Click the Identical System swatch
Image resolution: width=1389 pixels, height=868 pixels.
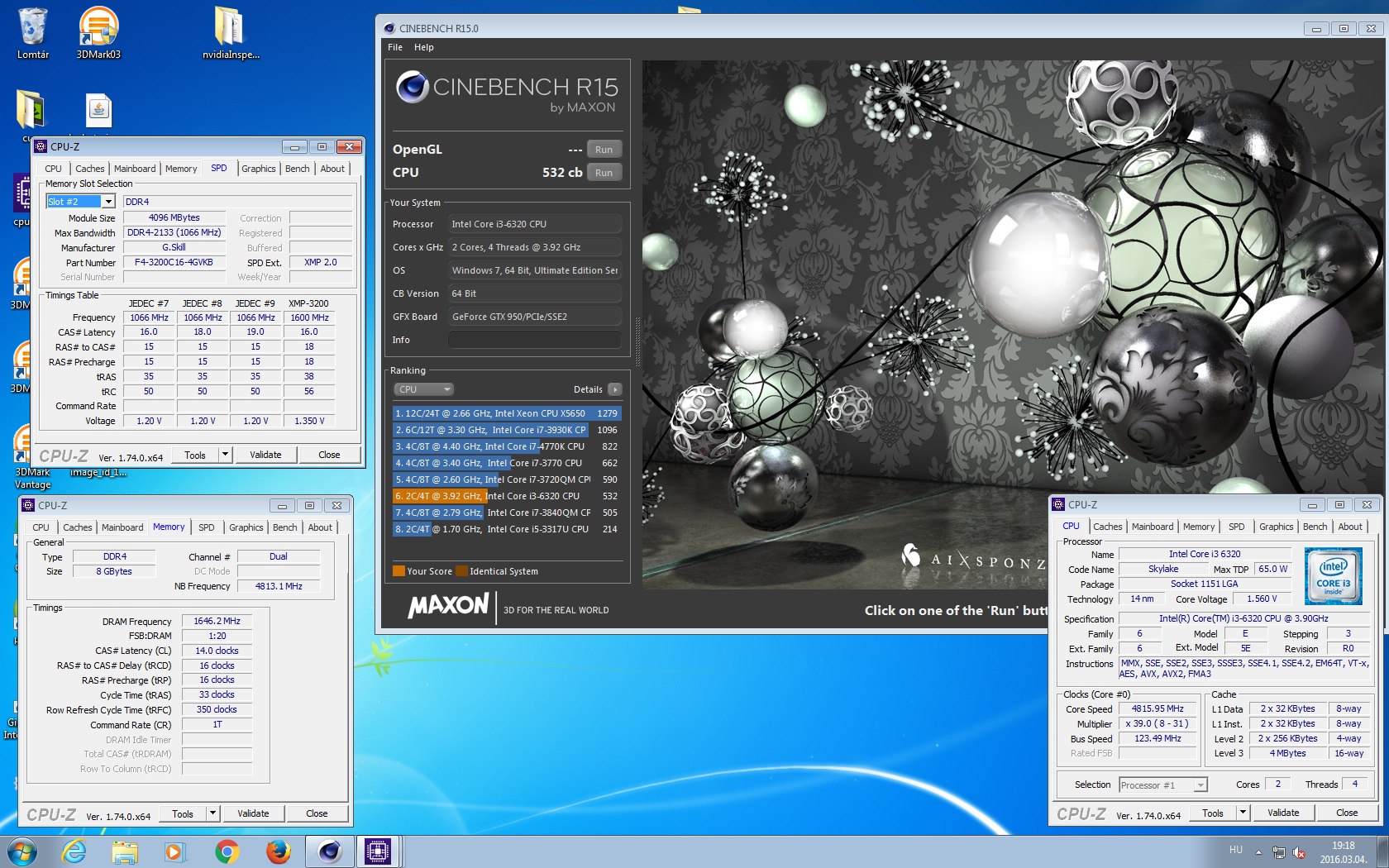click(x=461, y=571)
